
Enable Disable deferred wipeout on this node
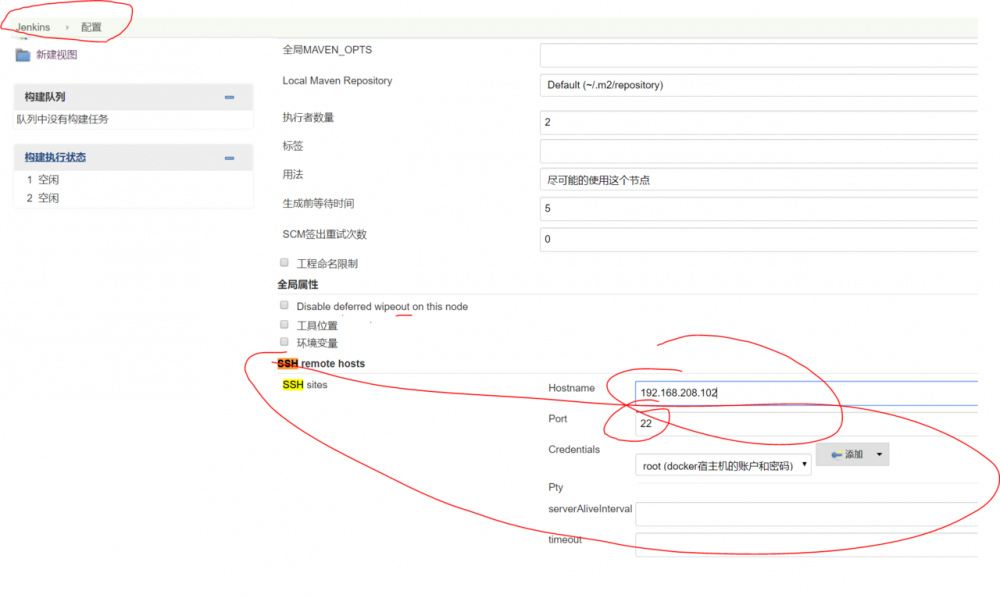point(284,306)
